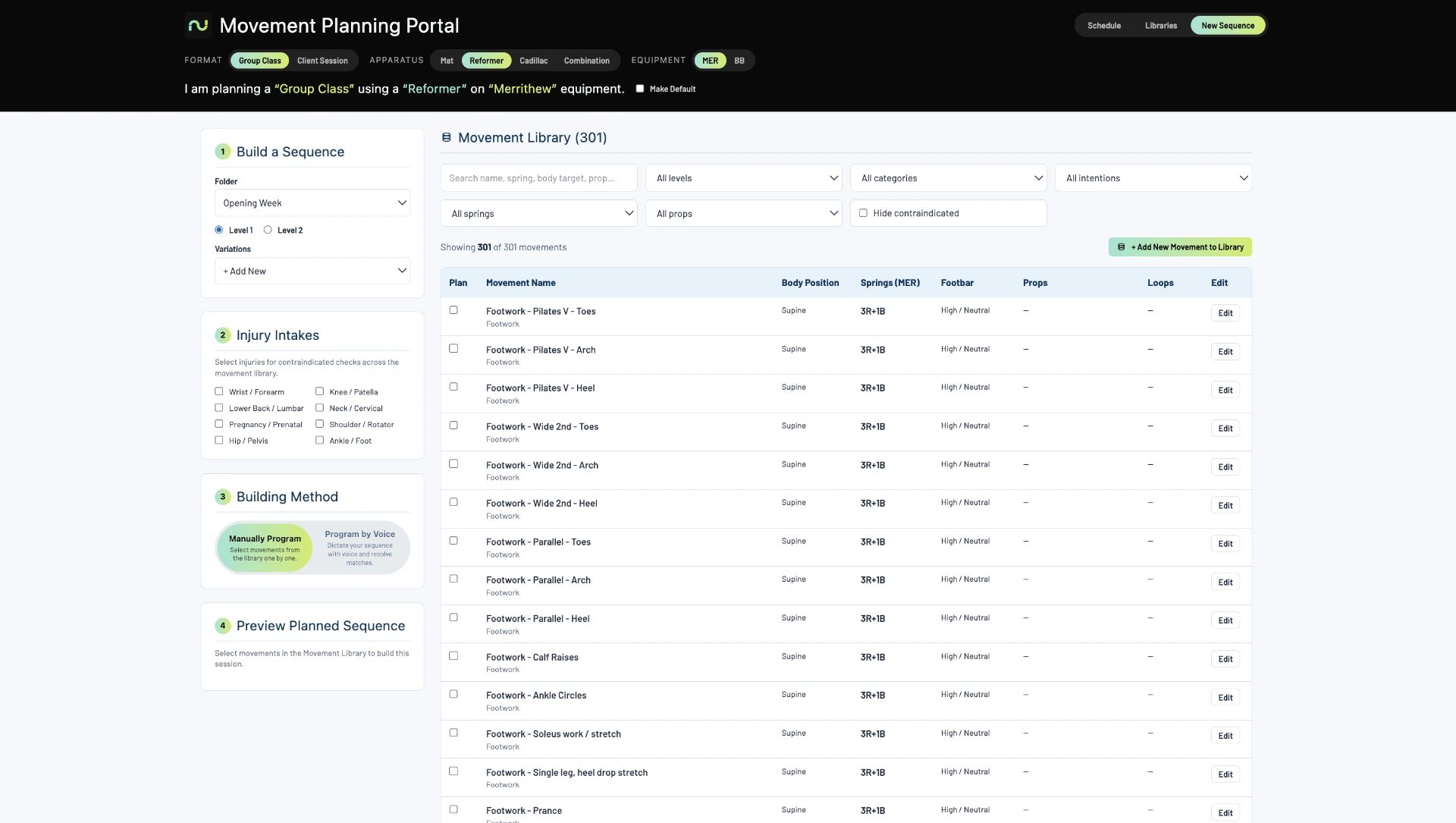Viewport: 1456px width, 823px height.
Task: Tick plan checkbox for Calf Raises
Action: pyautogui.click(x=453, y=656)
